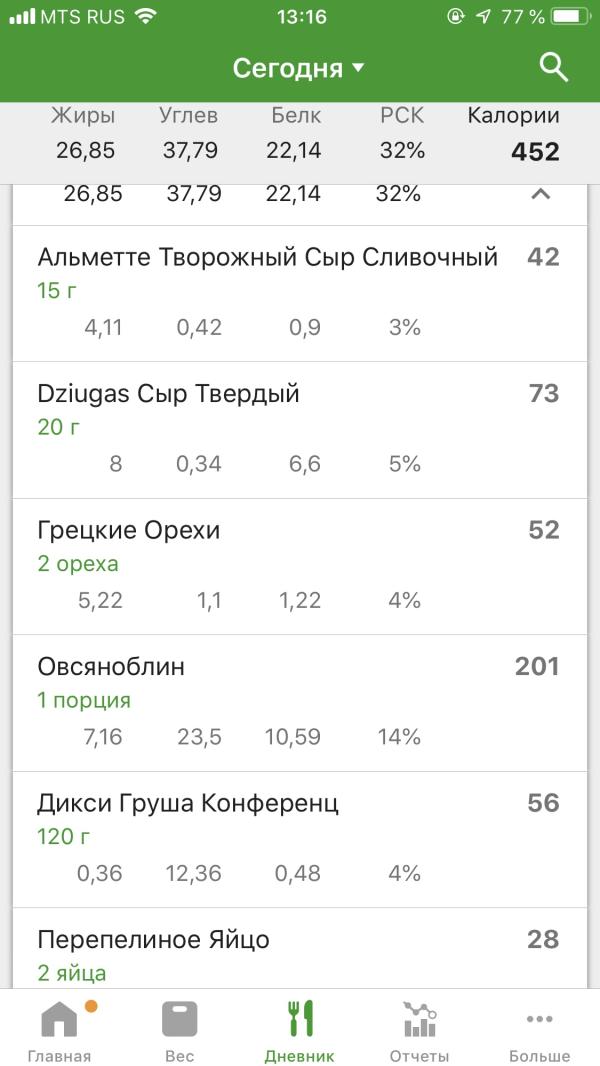The image size is (600, 1066).
Task: Tap the 2 ореха serving size
Action: (x=77, y=564)
